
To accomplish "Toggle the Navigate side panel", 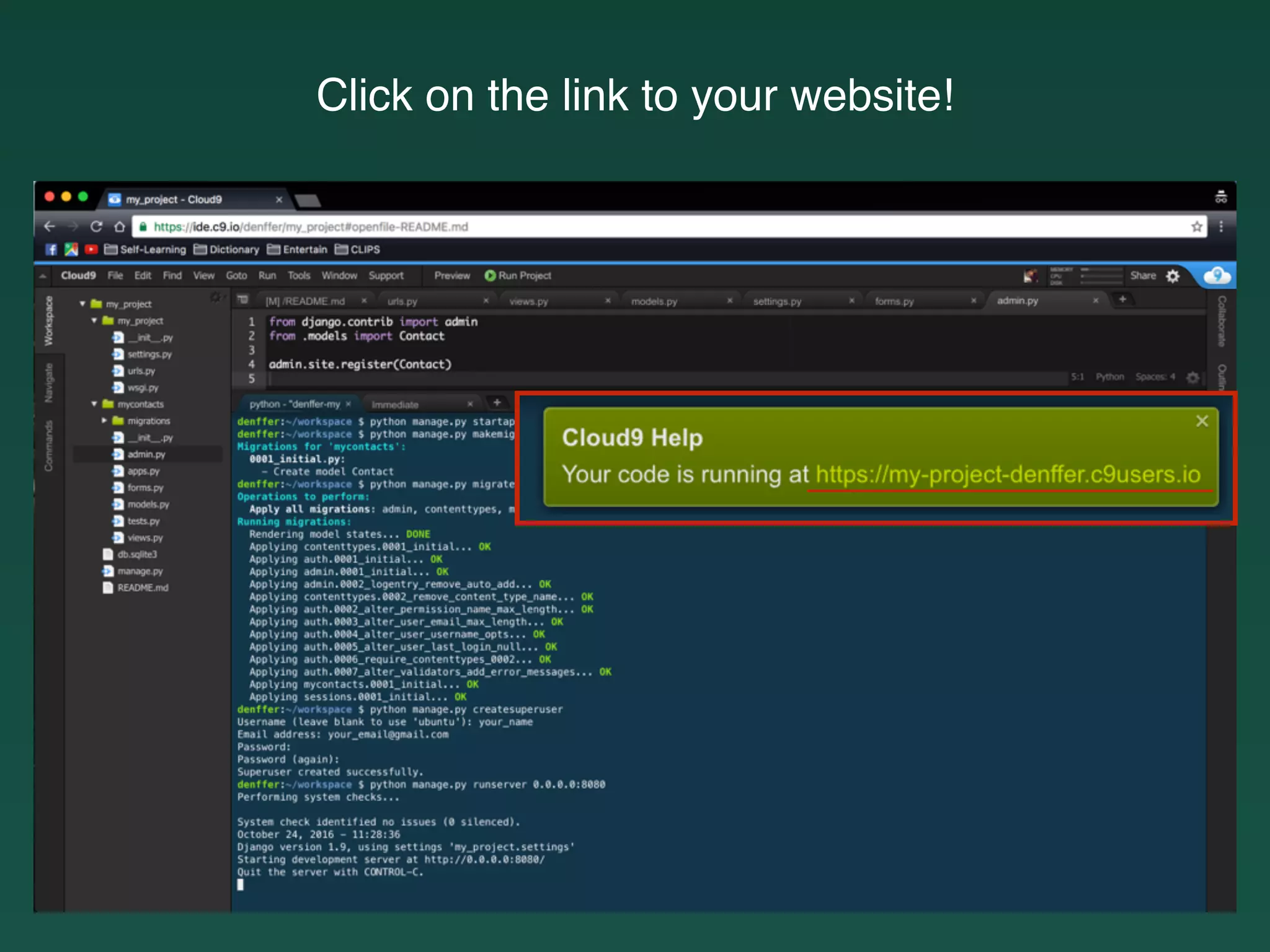I will tap(48, 383).
